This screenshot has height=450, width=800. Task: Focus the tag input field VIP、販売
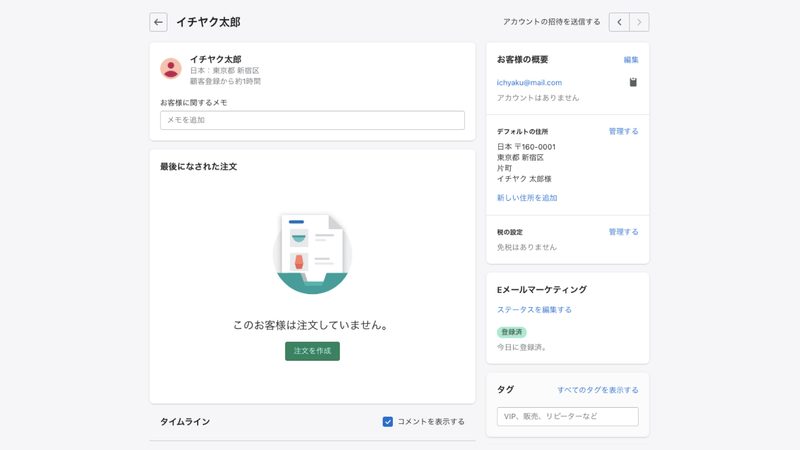pos(567,416)
